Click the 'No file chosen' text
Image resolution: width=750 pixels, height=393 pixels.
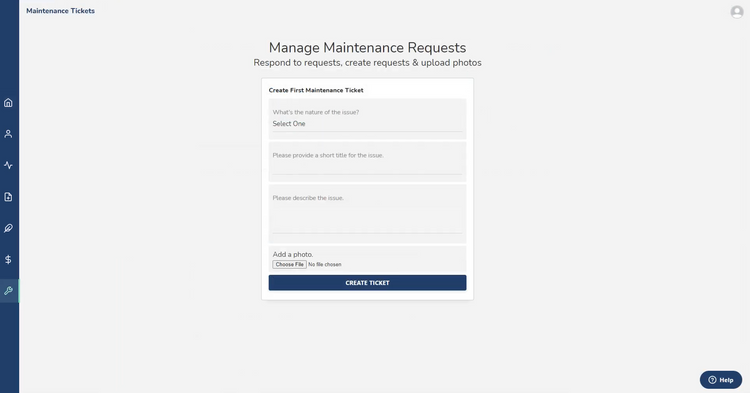click(325, 264)
